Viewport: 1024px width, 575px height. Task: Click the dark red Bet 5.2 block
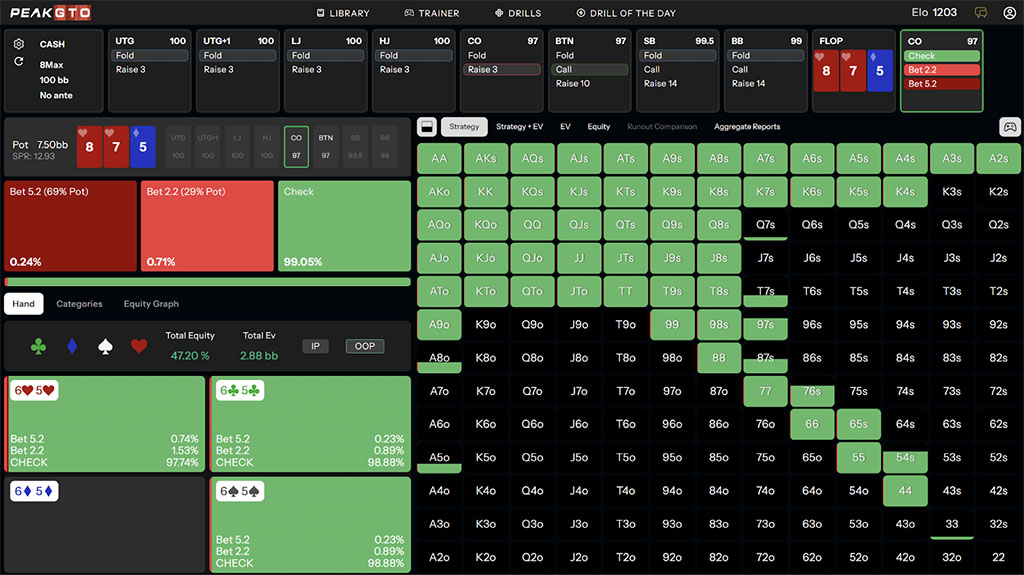70,226
